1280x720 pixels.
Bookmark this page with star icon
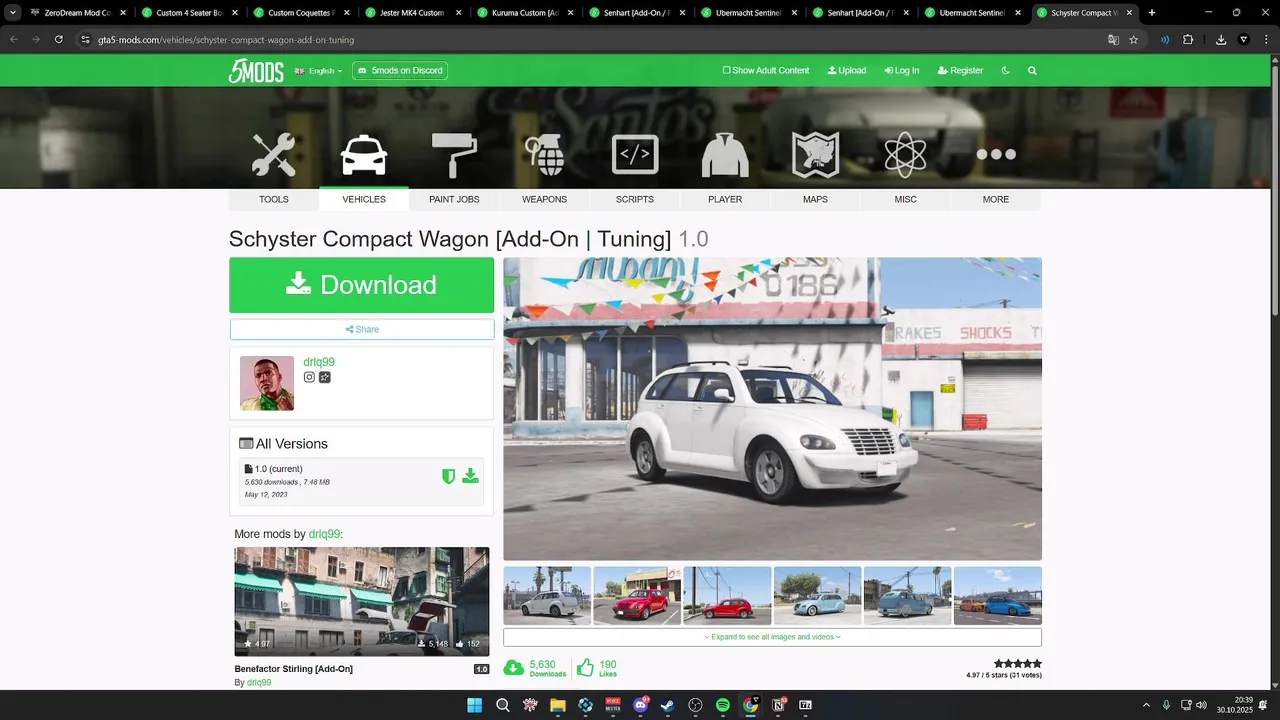[x=1133, y=39]
